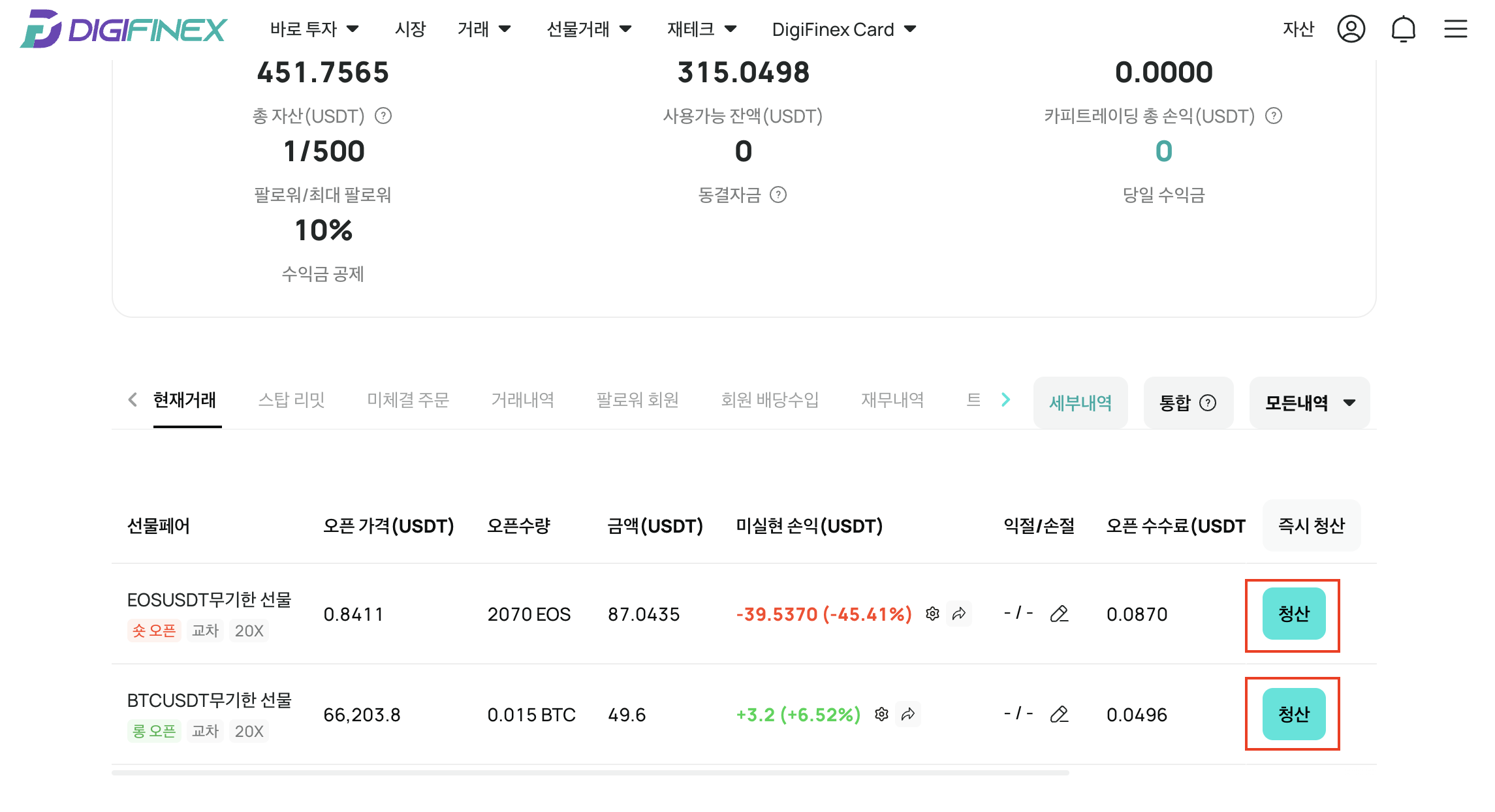This screenshot has width=1495, height=812.
Task: Click help icon next to 동결자금
Action: point(778,195)
